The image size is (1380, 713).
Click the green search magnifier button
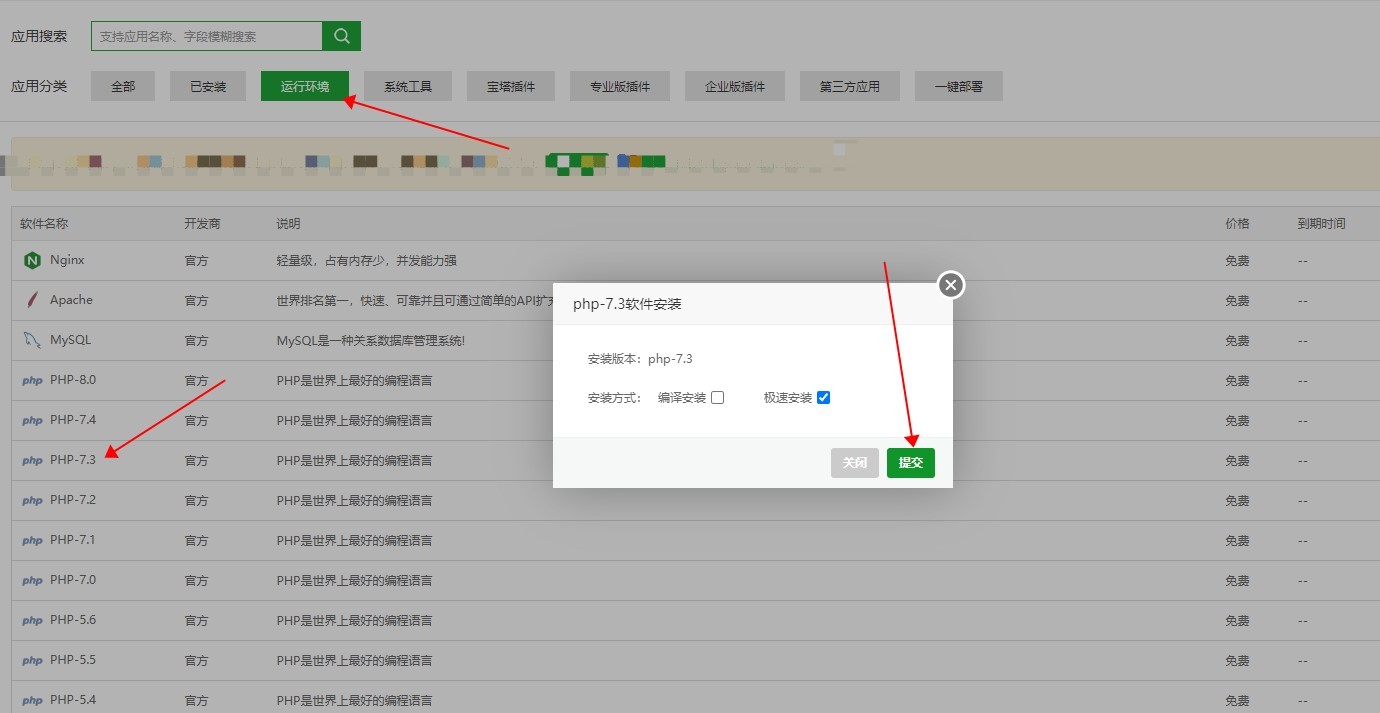coord(341,36)
